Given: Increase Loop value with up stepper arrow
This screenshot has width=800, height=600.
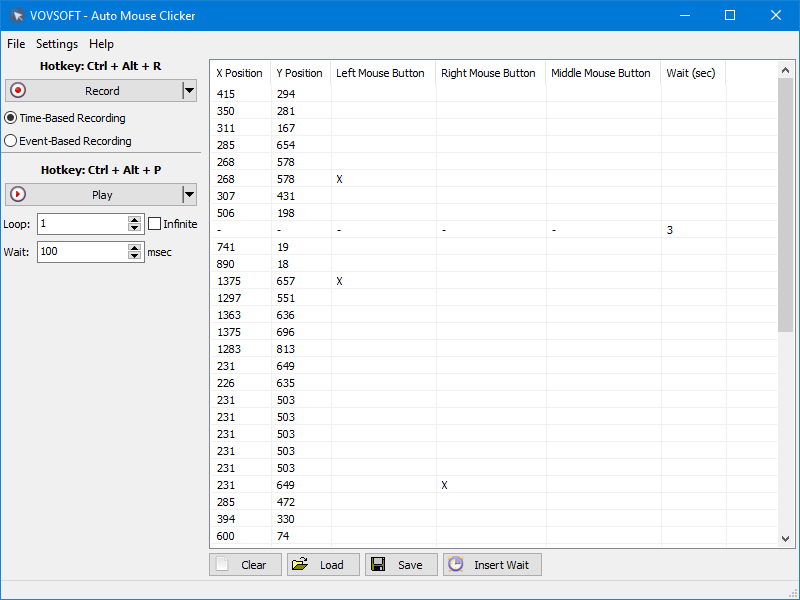Looking at the screenshot, I should [135, 219].
